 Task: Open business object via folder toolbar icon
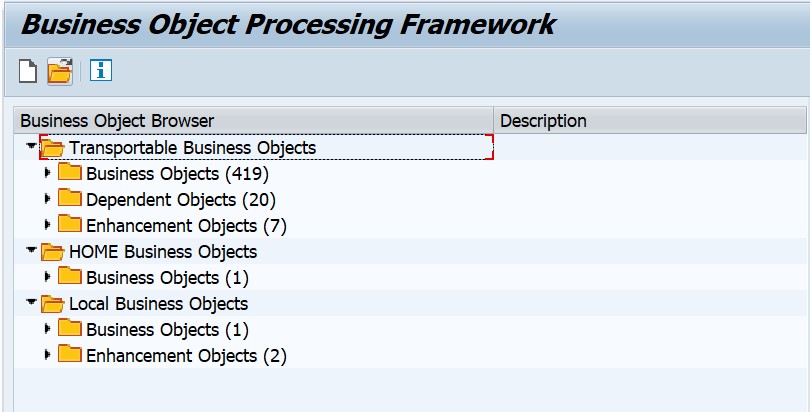tap(60, 71)
